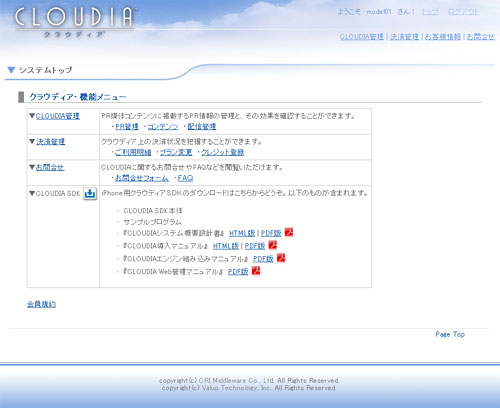Open the クレジット登録 link

[222, 152]
